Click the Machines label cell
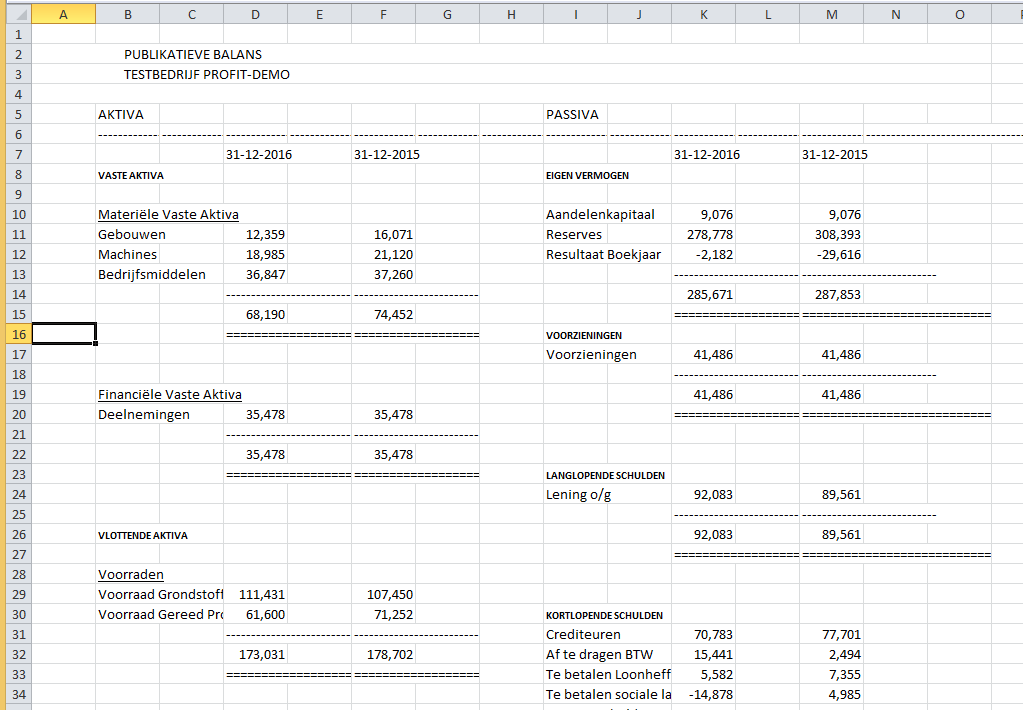The height and width of the screenshot is (710, 1023). [127, 255]
